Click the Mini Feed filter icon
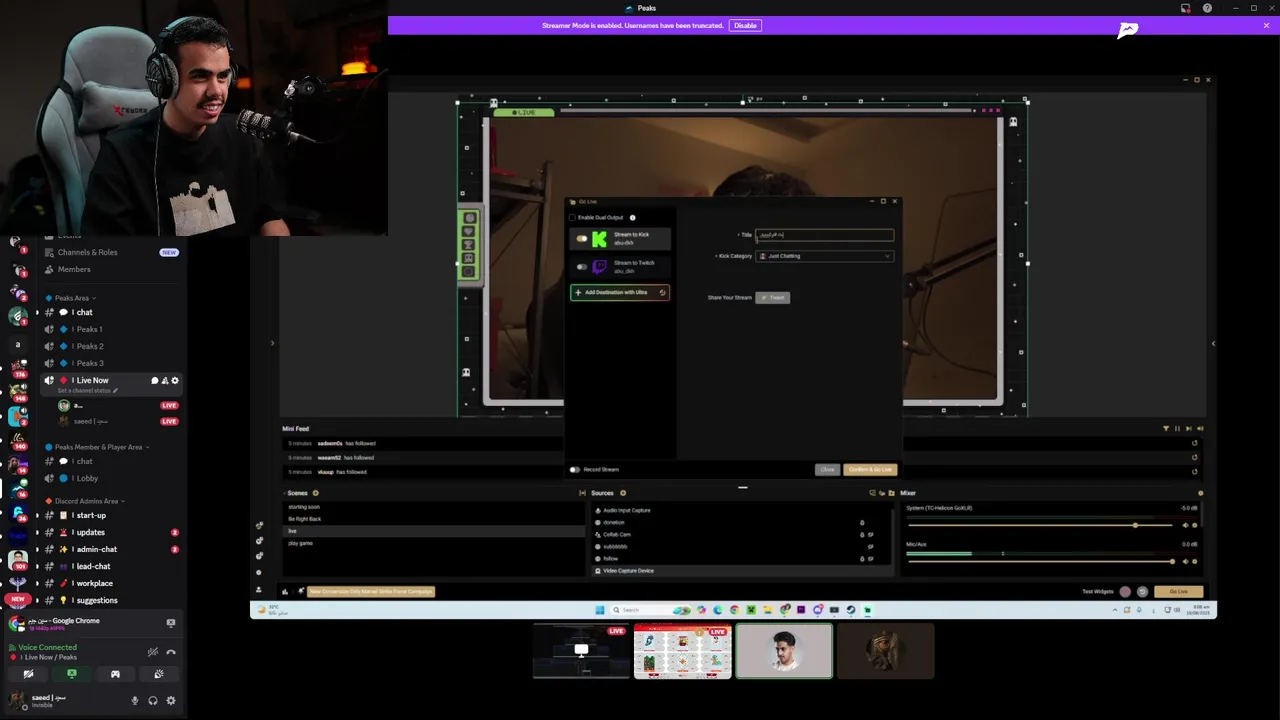This screenshot has height=720, width=1280. [1166, 429]
